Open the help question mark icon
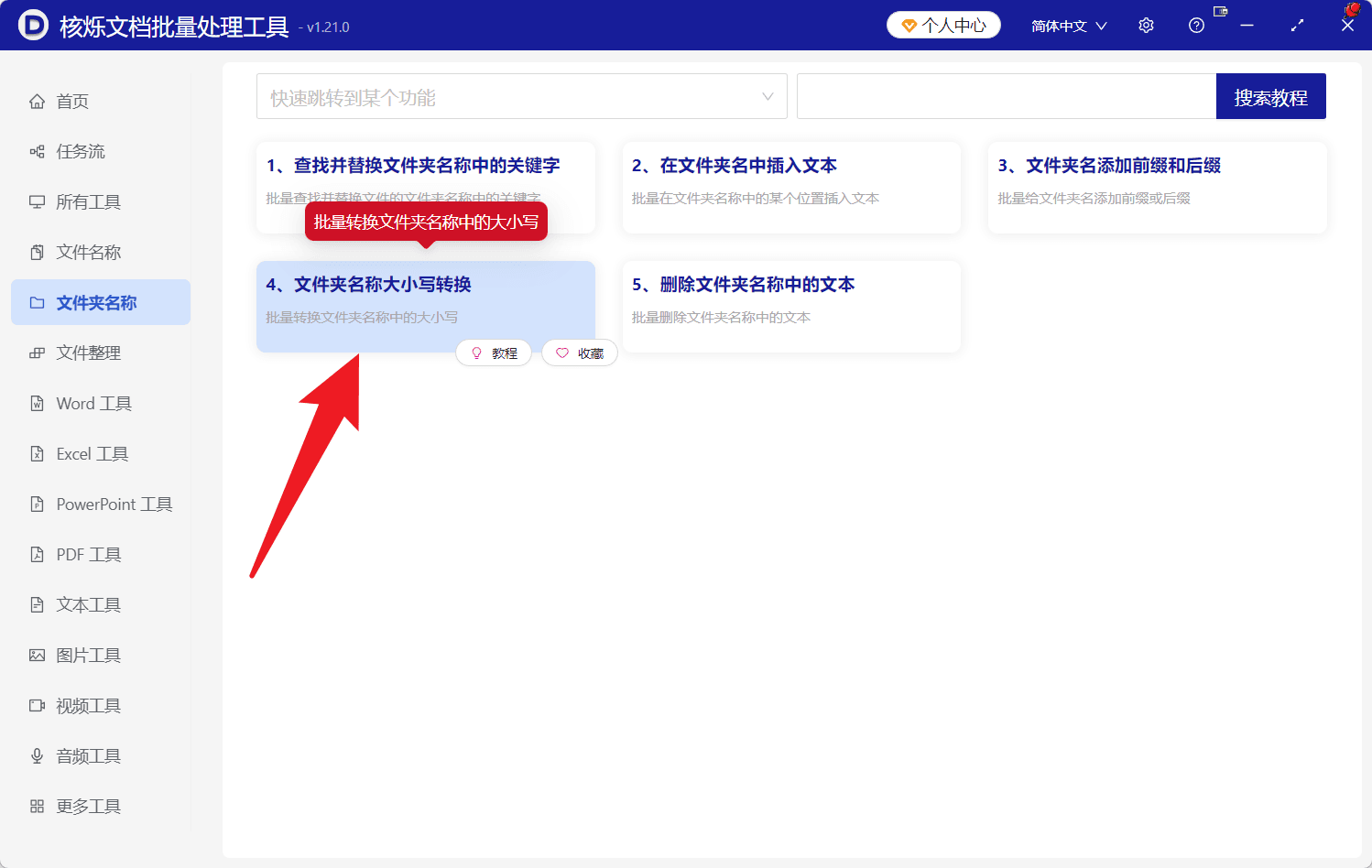Image resolution: width=1372 pixels, height=868 pixels. [1196, 25]
